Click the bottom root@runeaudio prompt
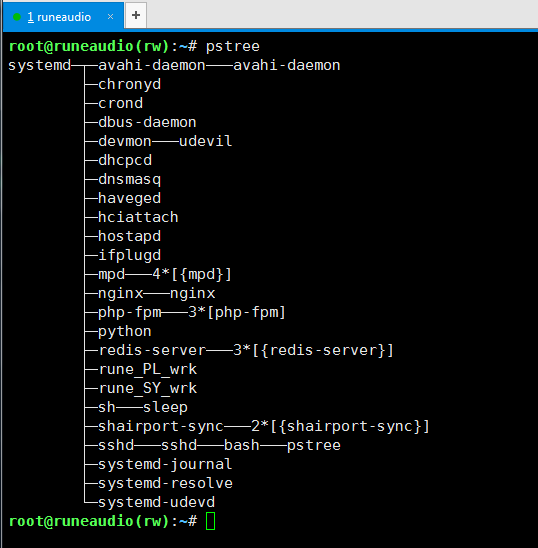This screenshot has width=538, height=548. [x=103, y=521]
